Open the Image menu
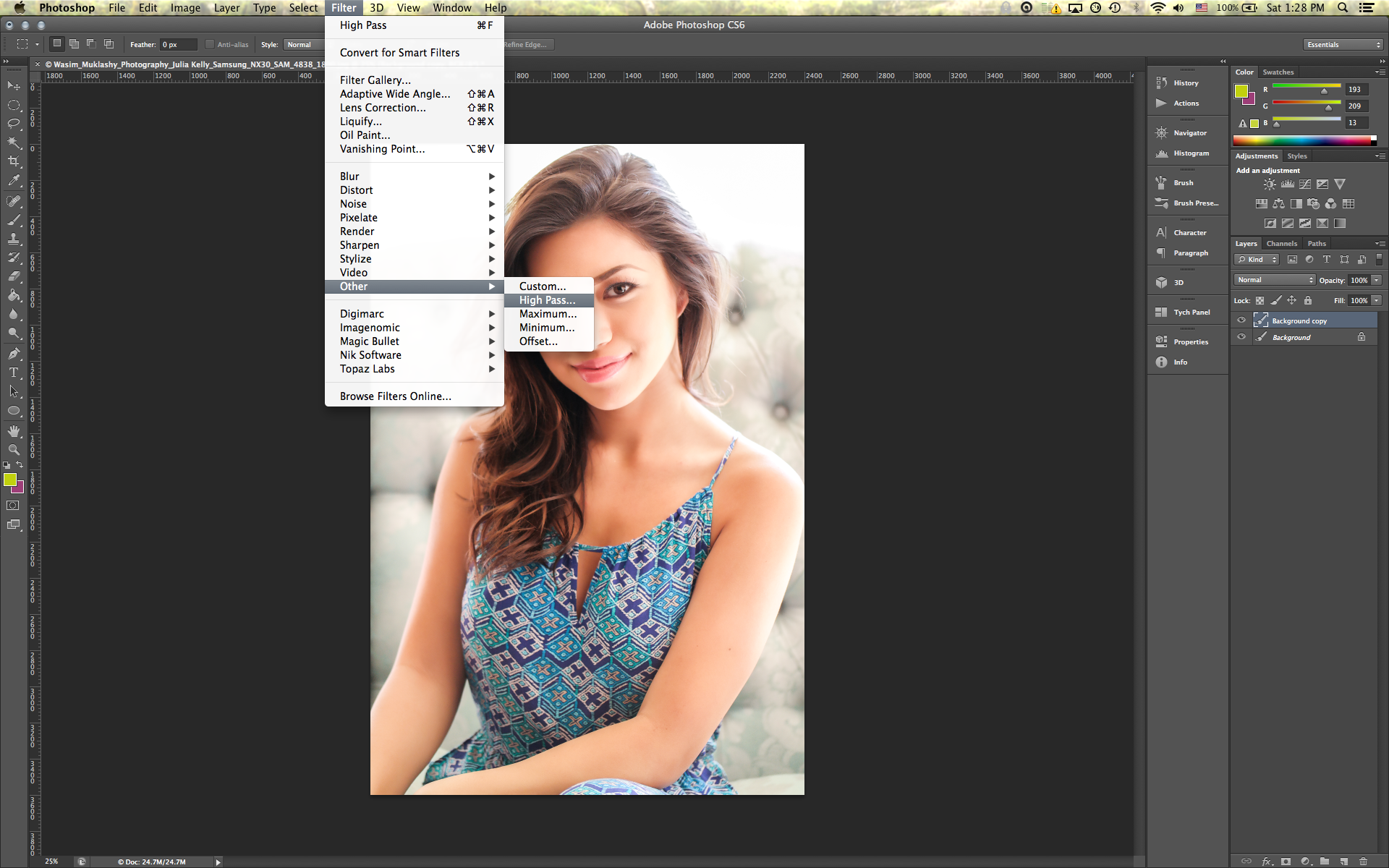This screenshot has height=868, width=1389. click(185, 8)
